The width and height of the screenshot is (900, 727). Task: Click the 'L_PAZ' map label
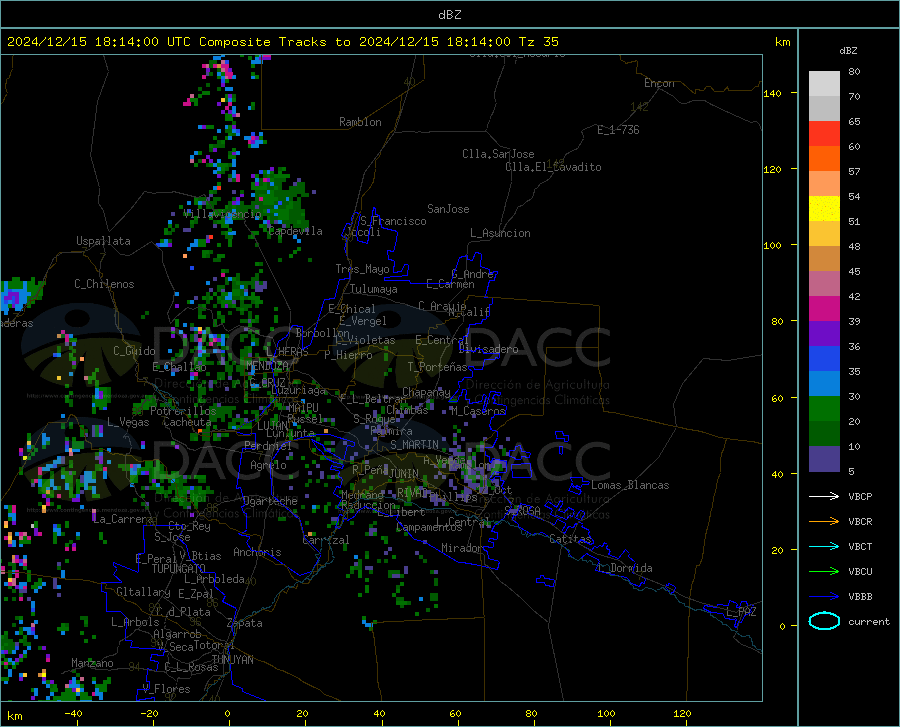click(741, 612)
